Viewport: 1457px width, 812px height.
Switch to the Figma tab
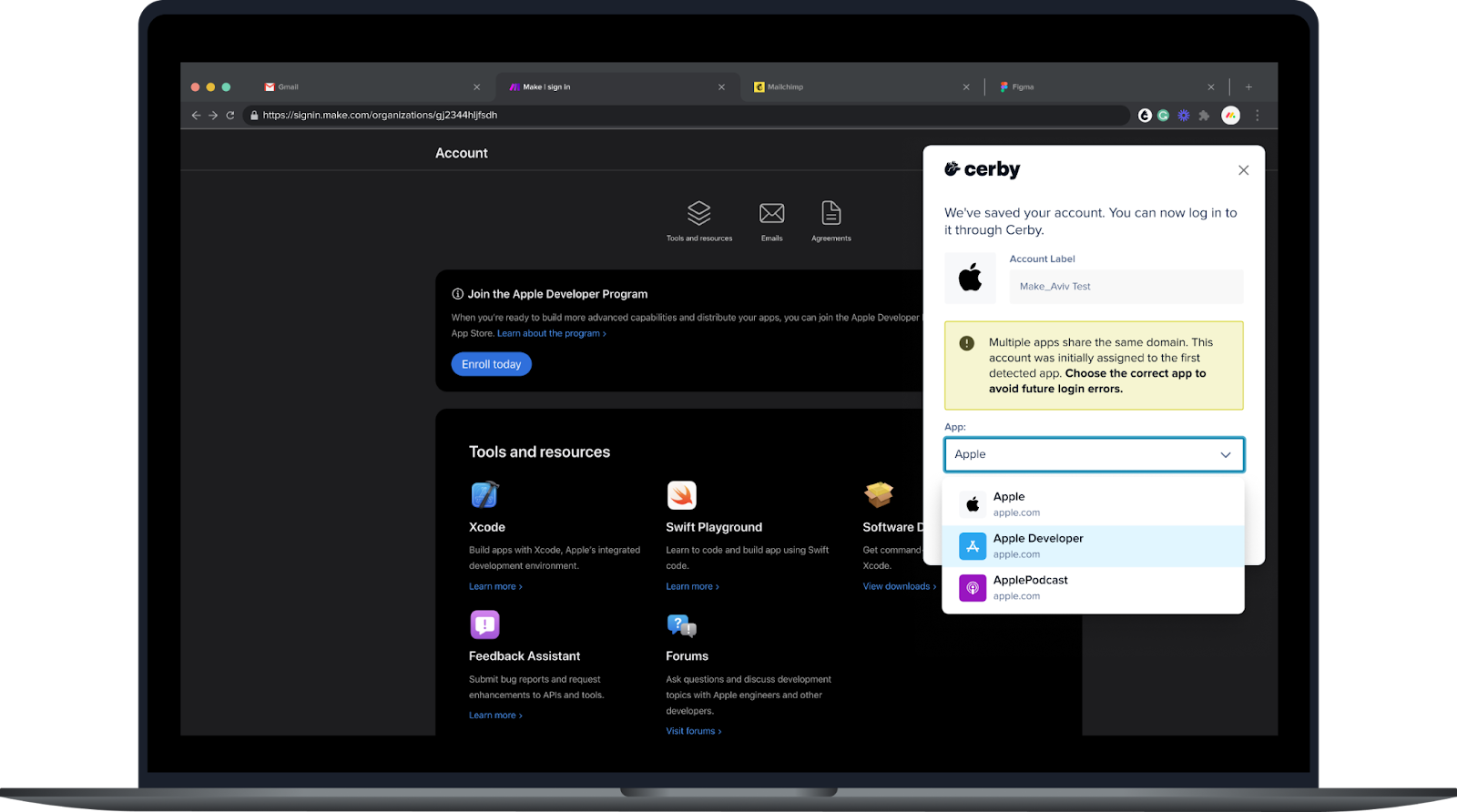tap(1106, 87)
